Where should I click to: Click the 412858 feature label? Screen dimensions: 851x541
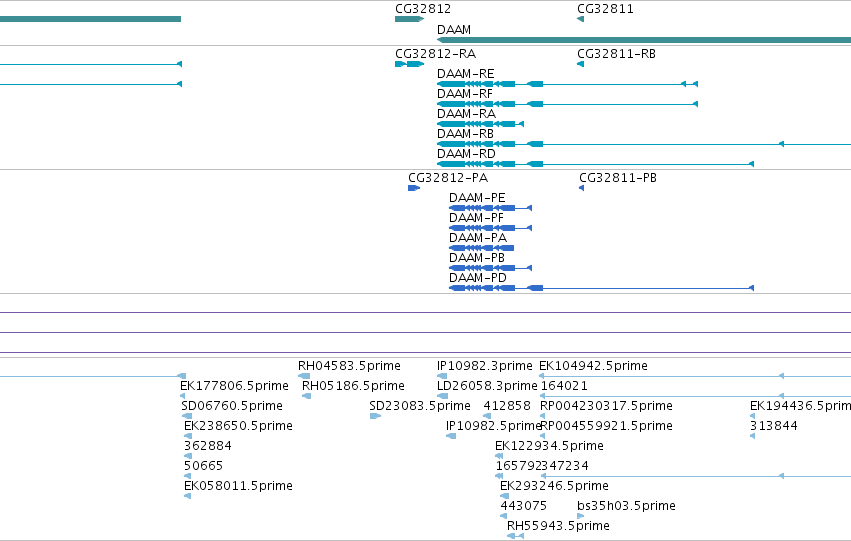[x=507, y=406]
